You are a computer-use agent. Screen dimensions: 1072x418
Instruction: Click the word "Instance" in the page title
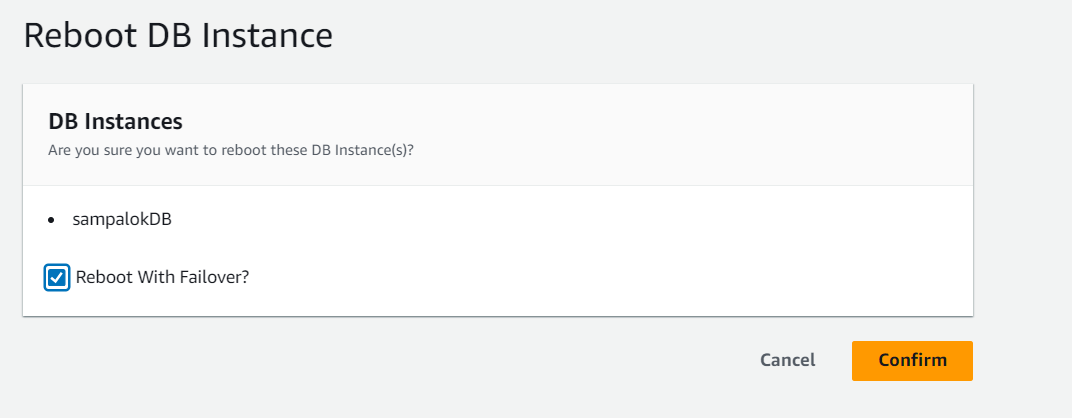click(268, 36)
